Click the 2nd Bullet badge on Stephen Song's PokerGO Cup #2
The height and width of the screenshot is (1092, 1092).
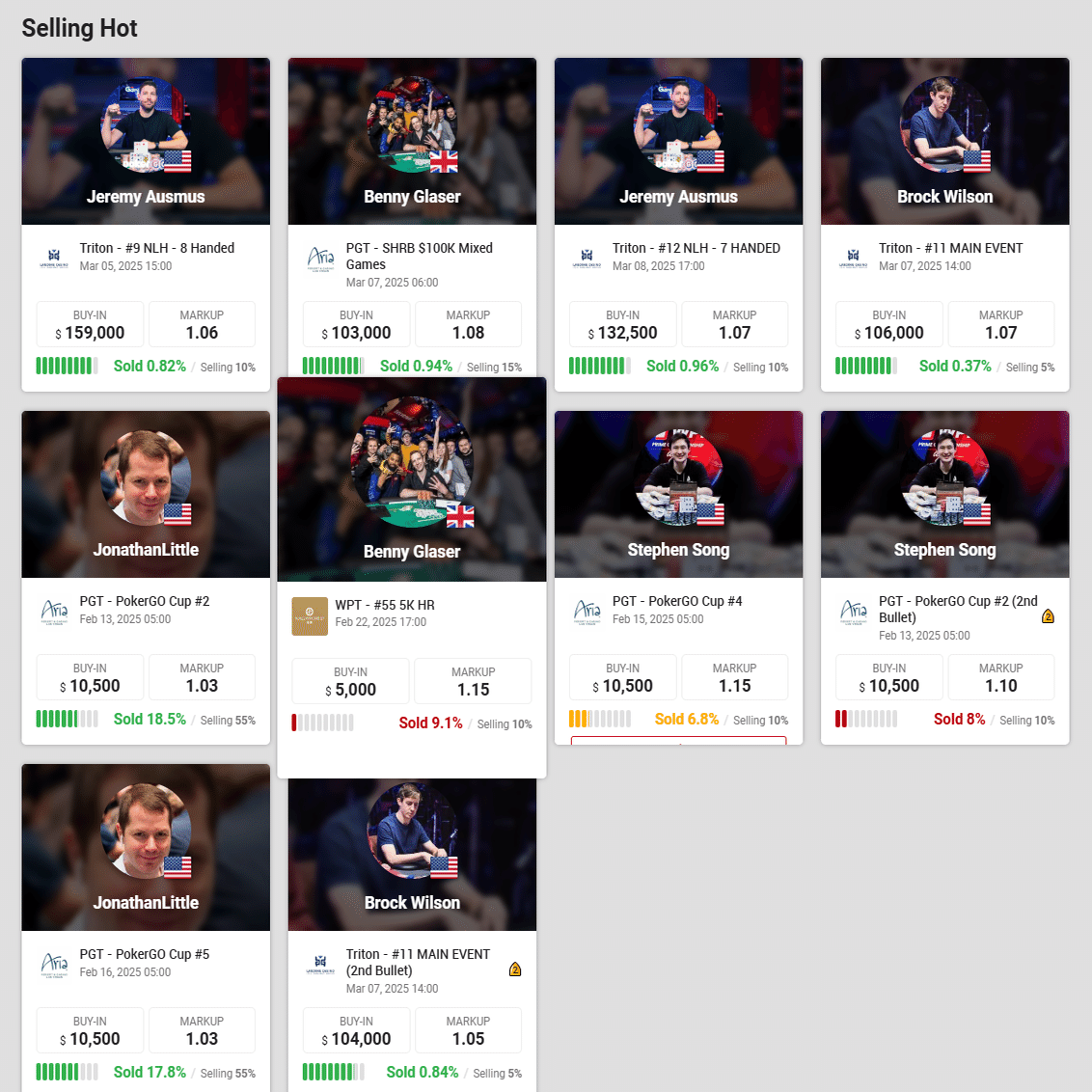(x=1048, y=616)
